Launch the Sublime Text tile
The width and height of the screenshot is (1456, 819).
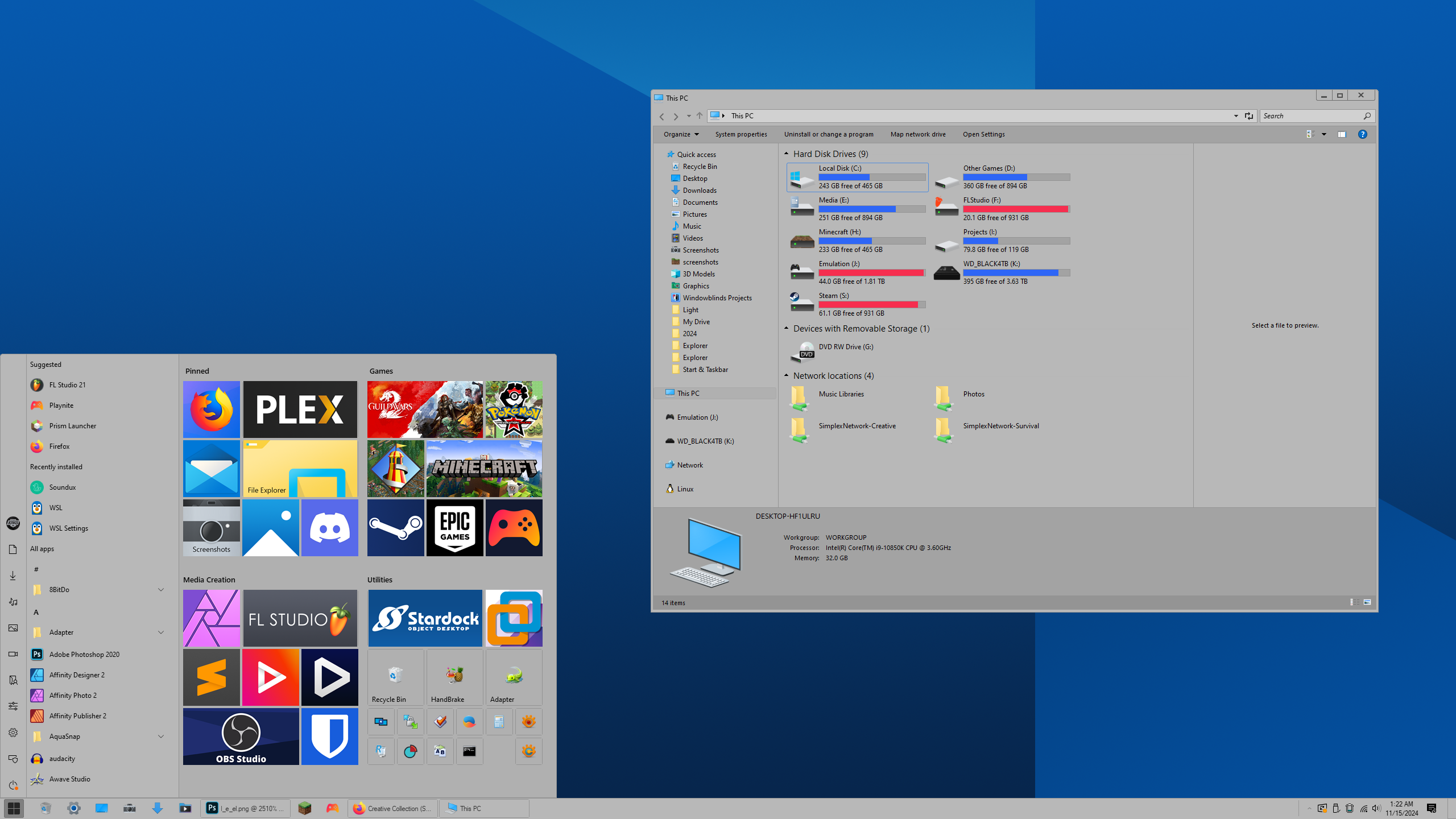tap(212, 677)
